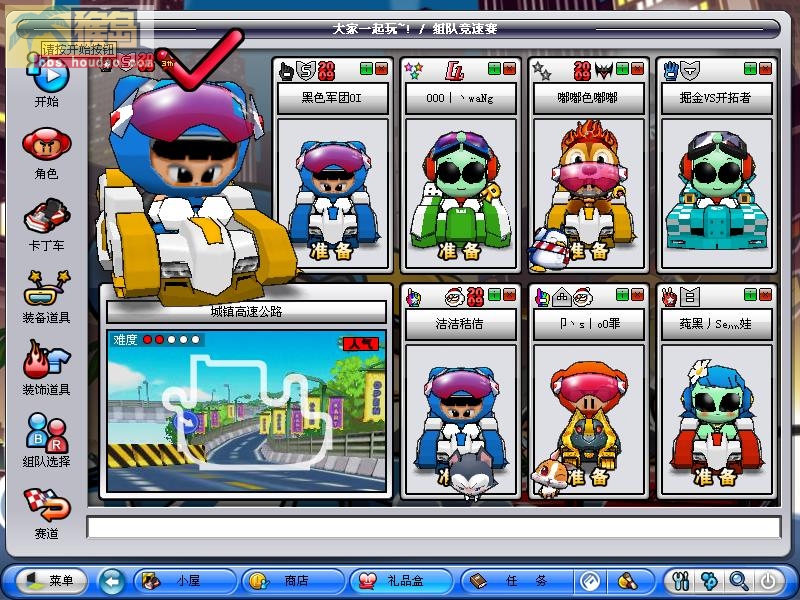Viewport: 800px width, 600px height.
Task: Select the kart avatar of 洁洁秸佶
Action: (x=461, y=419)
